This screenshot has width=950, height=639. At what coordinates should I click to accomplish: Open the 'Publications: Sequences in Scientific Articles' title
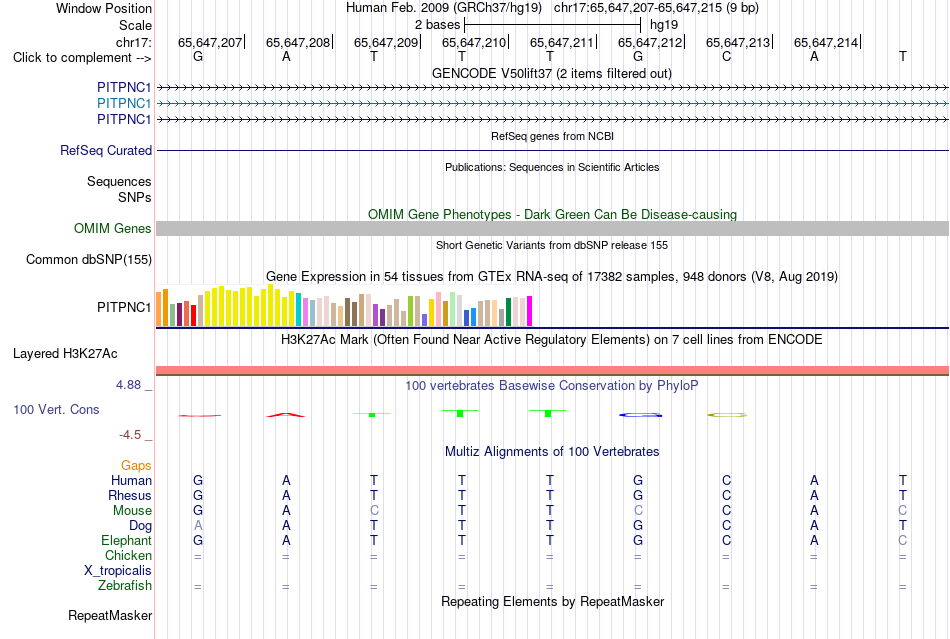point(552,167)
